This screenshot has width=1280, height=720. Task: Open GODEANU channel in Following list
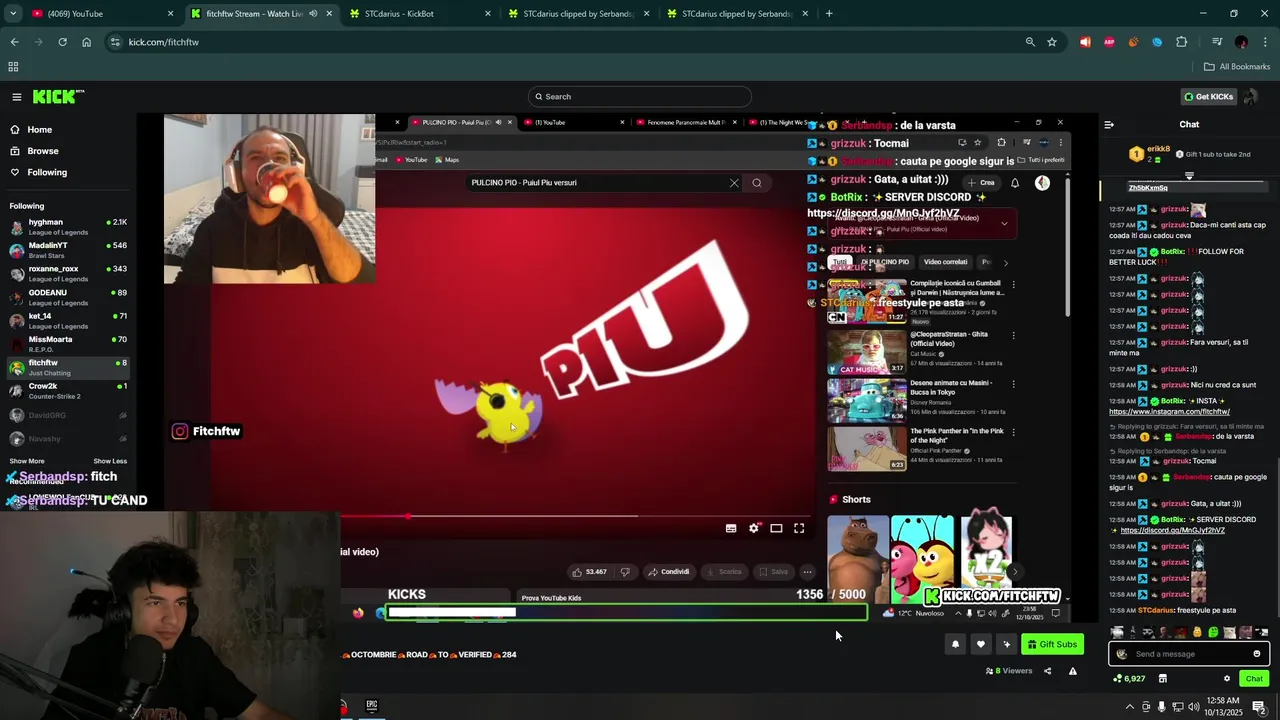click(68, 297)
